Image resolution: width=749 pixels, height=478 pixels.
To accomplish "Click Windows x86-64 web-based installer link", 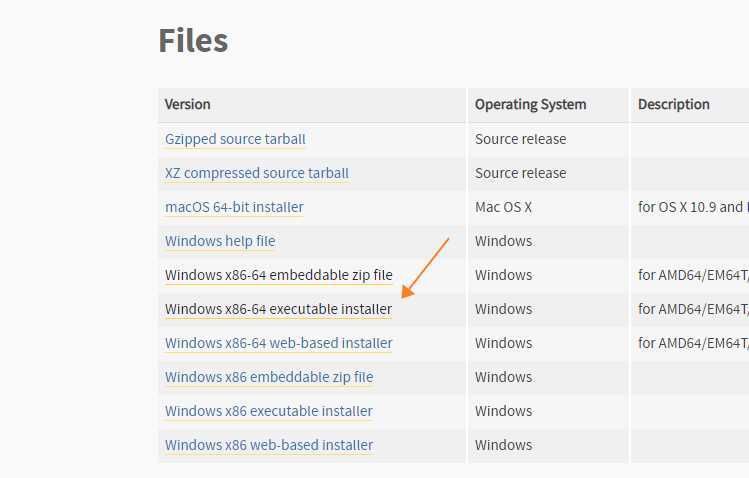I will point(278,343).
